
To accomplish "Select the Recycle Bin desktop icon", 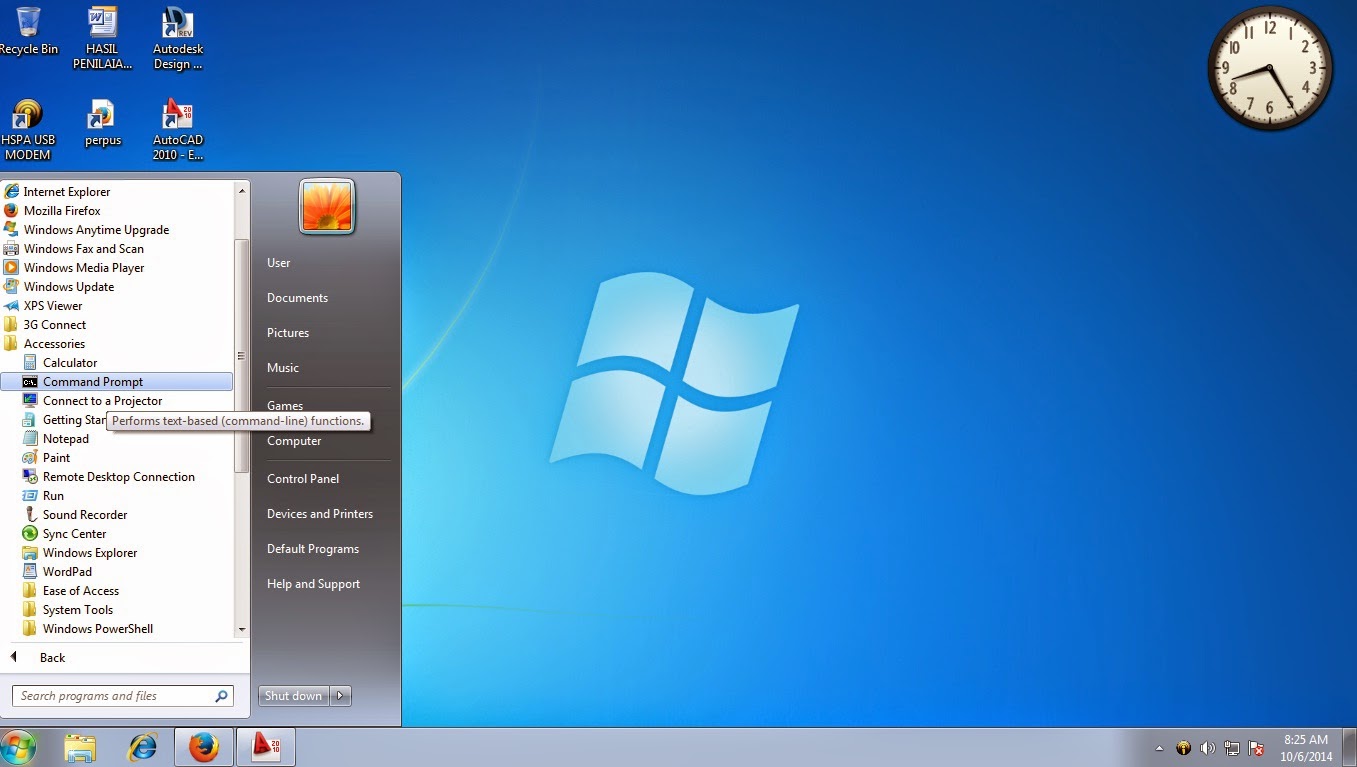I will click(x=27, y=32).
